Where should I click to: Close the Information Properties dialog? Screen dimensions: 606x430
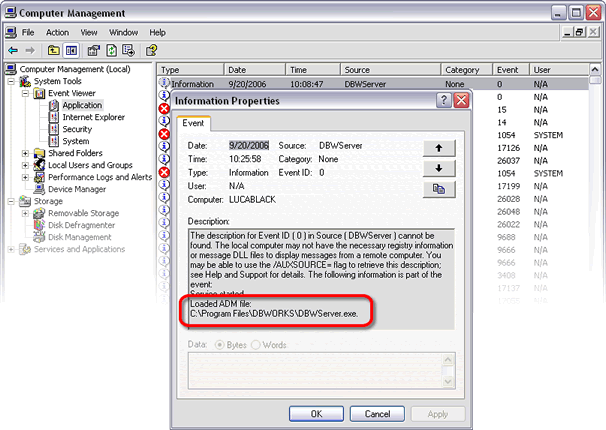click(461, 100)
